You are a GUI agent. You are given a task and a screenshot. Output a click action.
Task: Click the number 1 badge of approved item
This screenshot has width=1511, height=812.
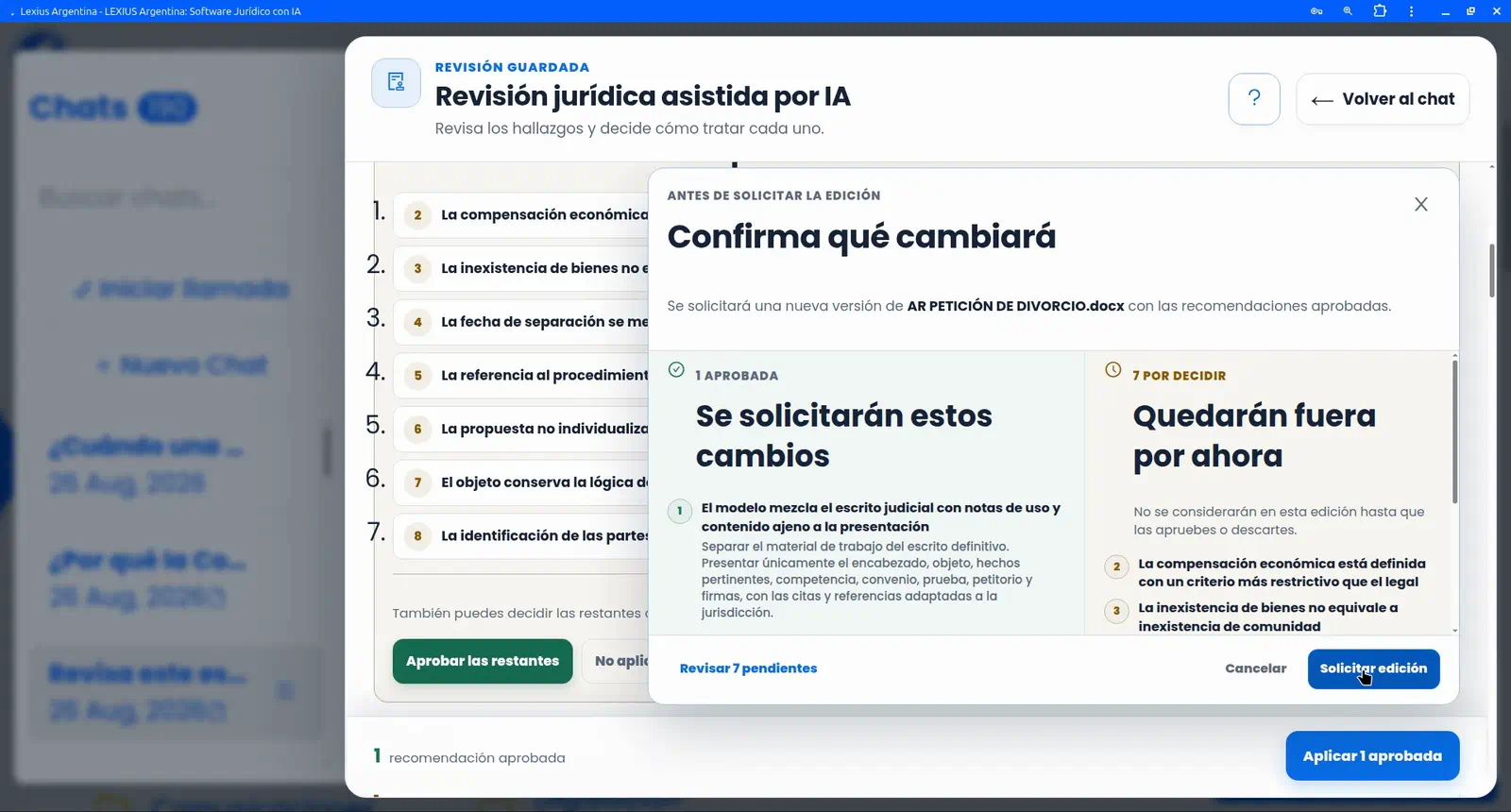(680, 511)
